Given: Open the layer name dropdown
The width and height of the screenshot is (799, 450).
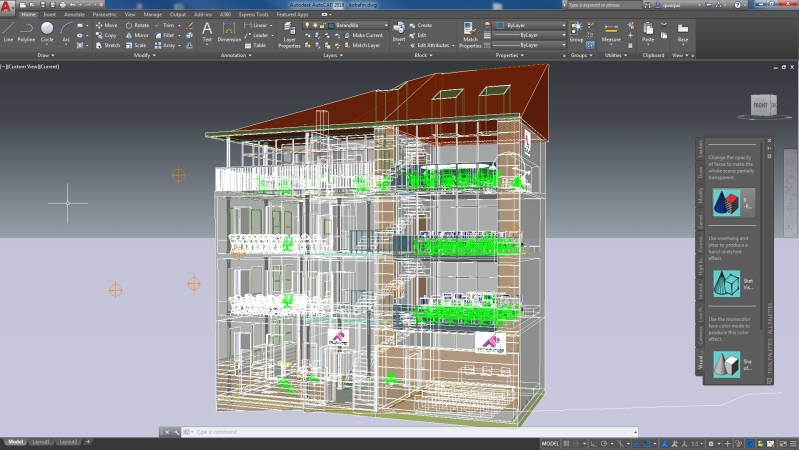Looking at the screenshot, I should pyautogui.click(x=360, y=24).
